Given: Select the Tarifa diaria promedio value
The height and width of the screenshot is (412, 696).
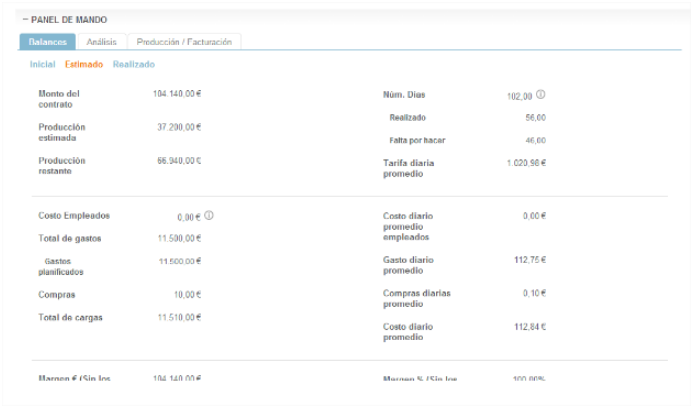Looking at the screenshot, I should click(526, 163).
